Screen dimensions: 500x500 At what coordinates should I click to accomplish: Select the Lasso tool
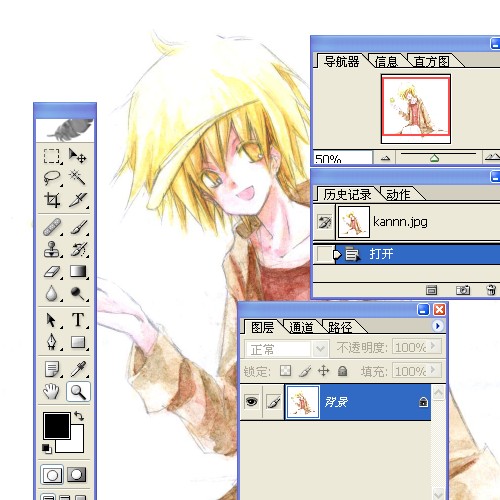(x=52, y=177)
